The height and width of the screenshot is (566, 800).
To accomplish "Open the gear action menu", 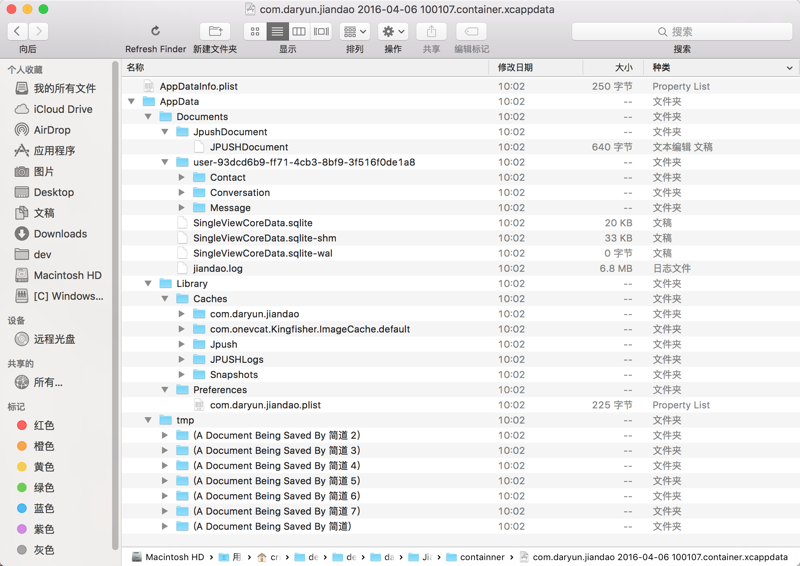I will (393, 31).
